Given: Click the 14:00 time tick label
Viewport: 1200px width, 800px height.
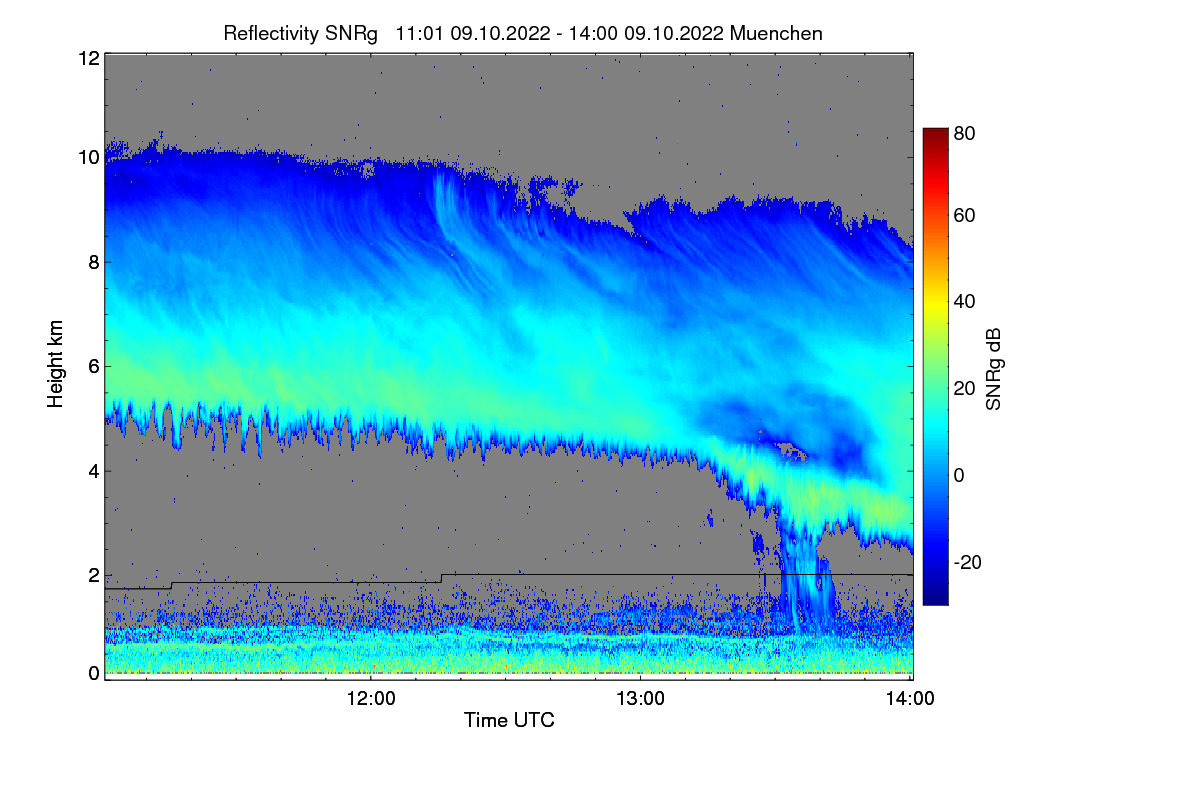Looking at the screenshot, I should [x=911, y=700].
